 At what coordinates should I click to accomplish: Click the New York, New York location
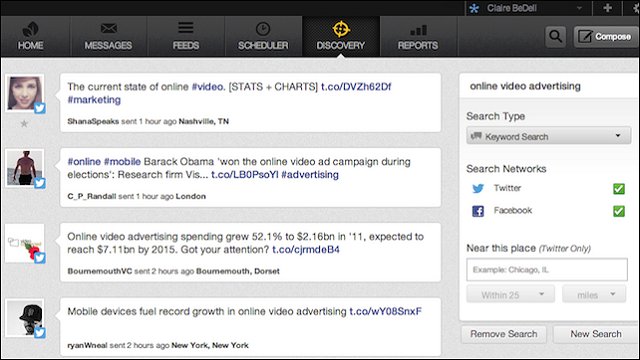click(x=210, y=345)
